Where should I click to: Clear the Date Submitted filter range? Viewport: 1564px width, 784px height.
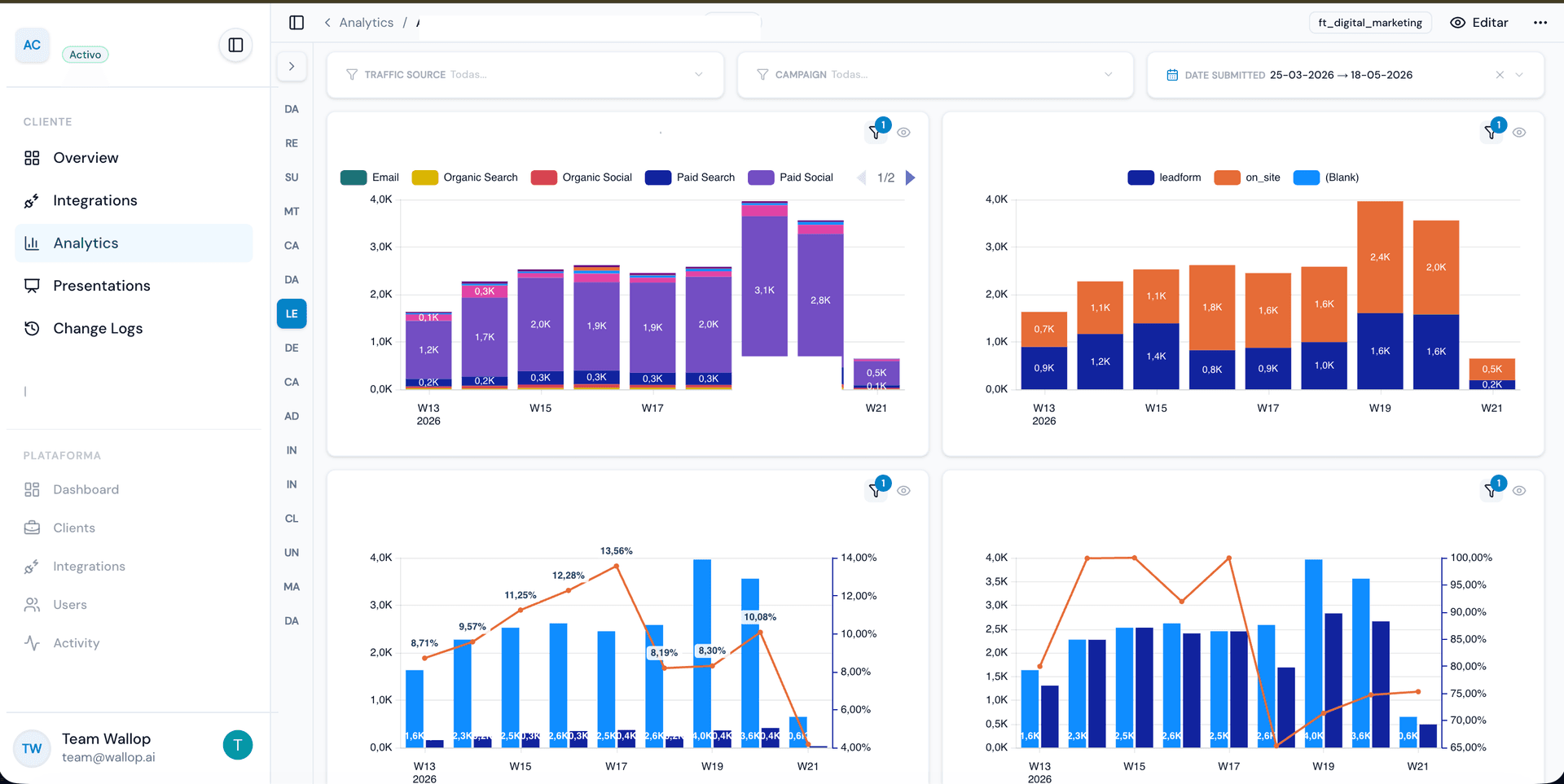(1500, 75)
